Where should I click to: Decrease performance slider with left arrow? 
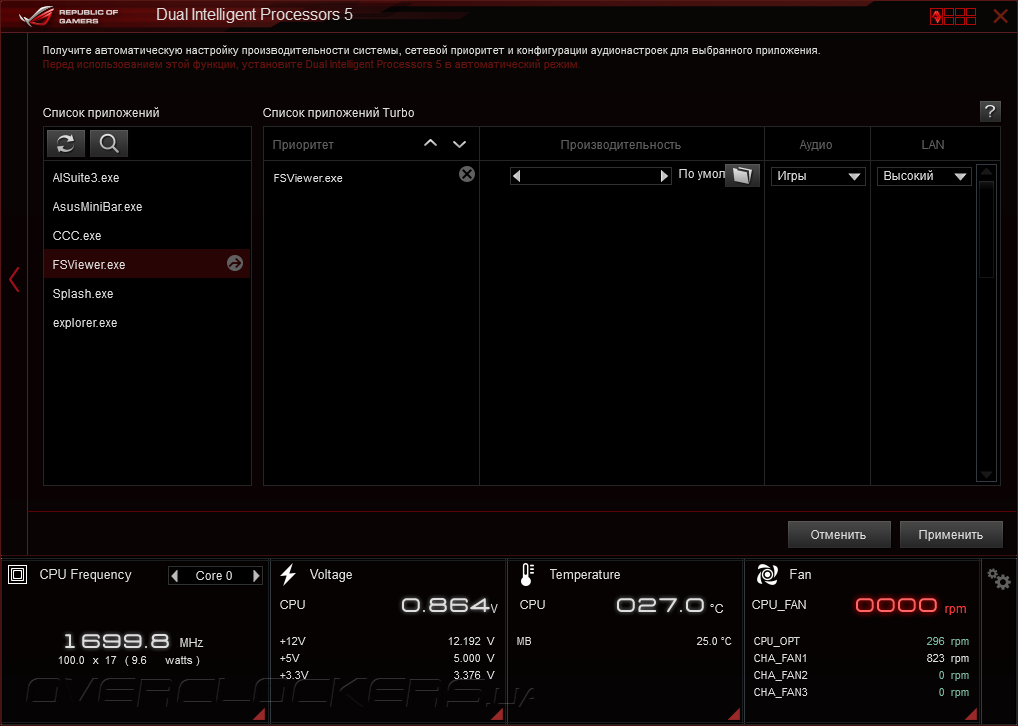(516, 176)
